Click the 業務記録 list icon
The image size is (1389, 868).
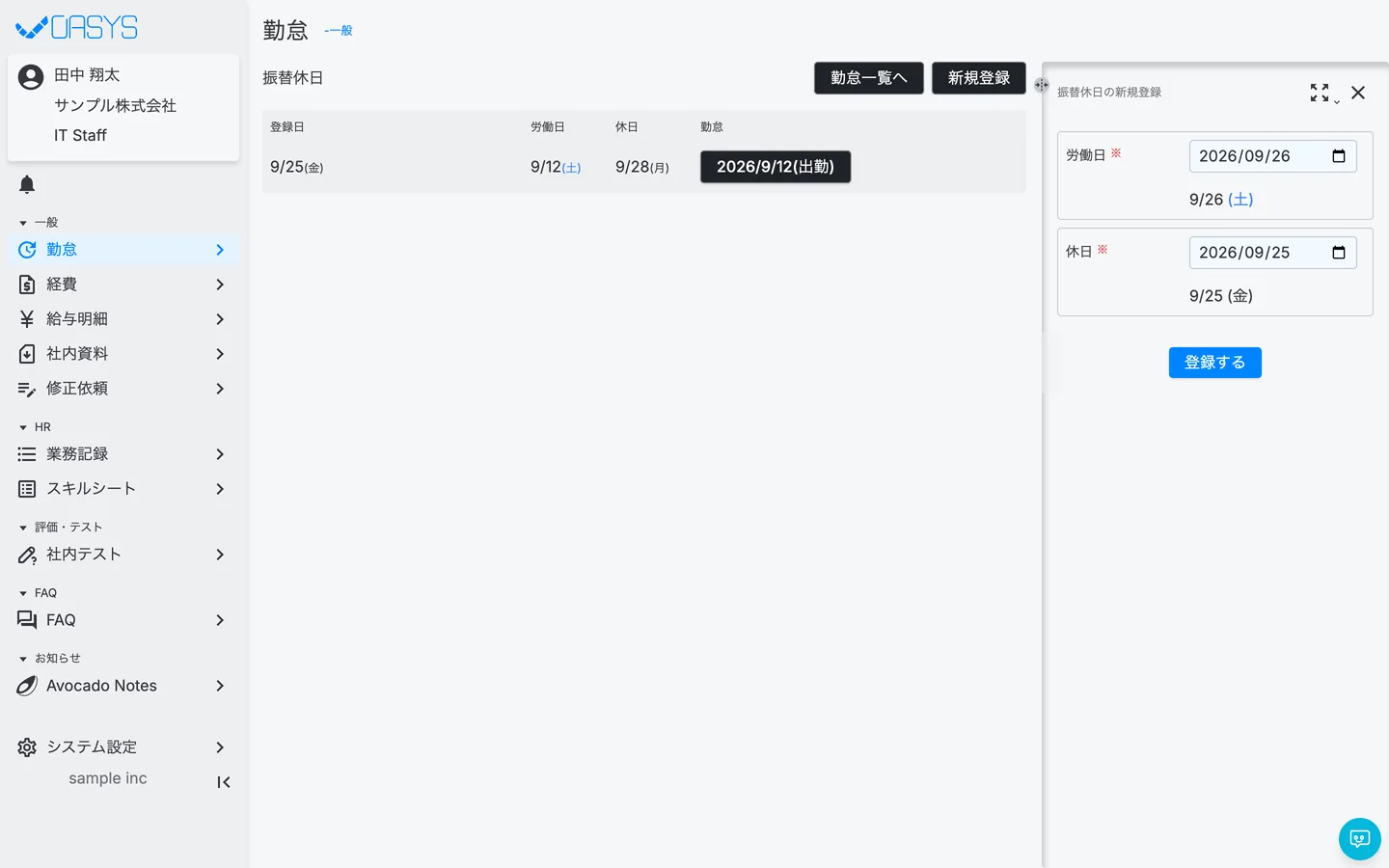click(27, 454)
